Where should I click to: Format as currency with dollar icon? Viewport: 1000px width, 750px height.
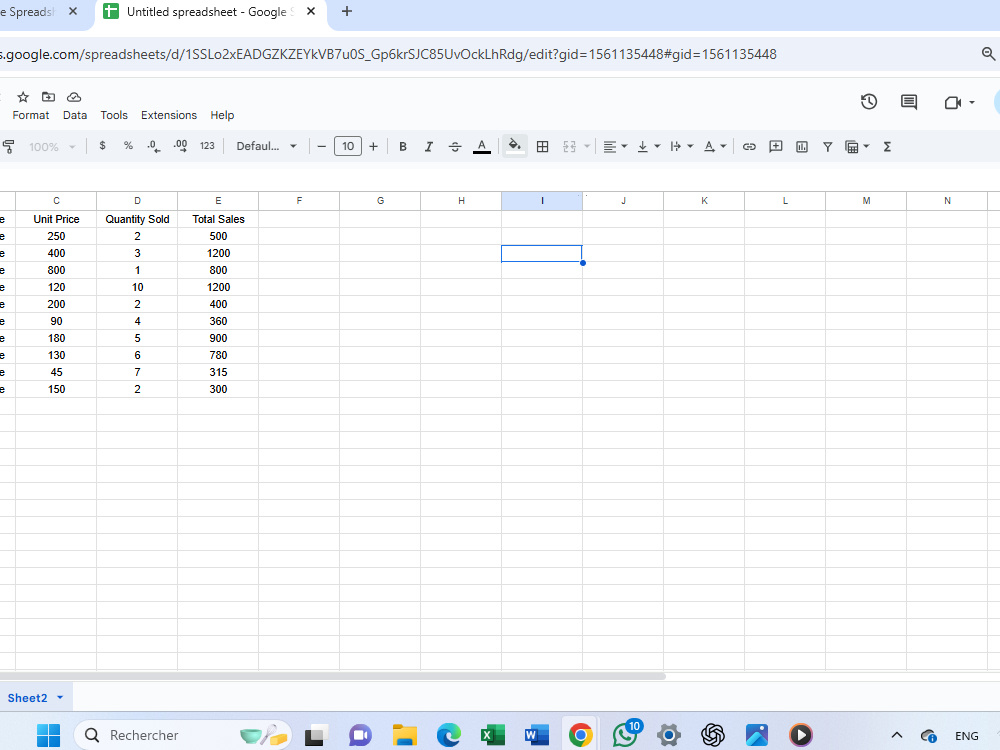pyautogui.click(x=102, y=146)
